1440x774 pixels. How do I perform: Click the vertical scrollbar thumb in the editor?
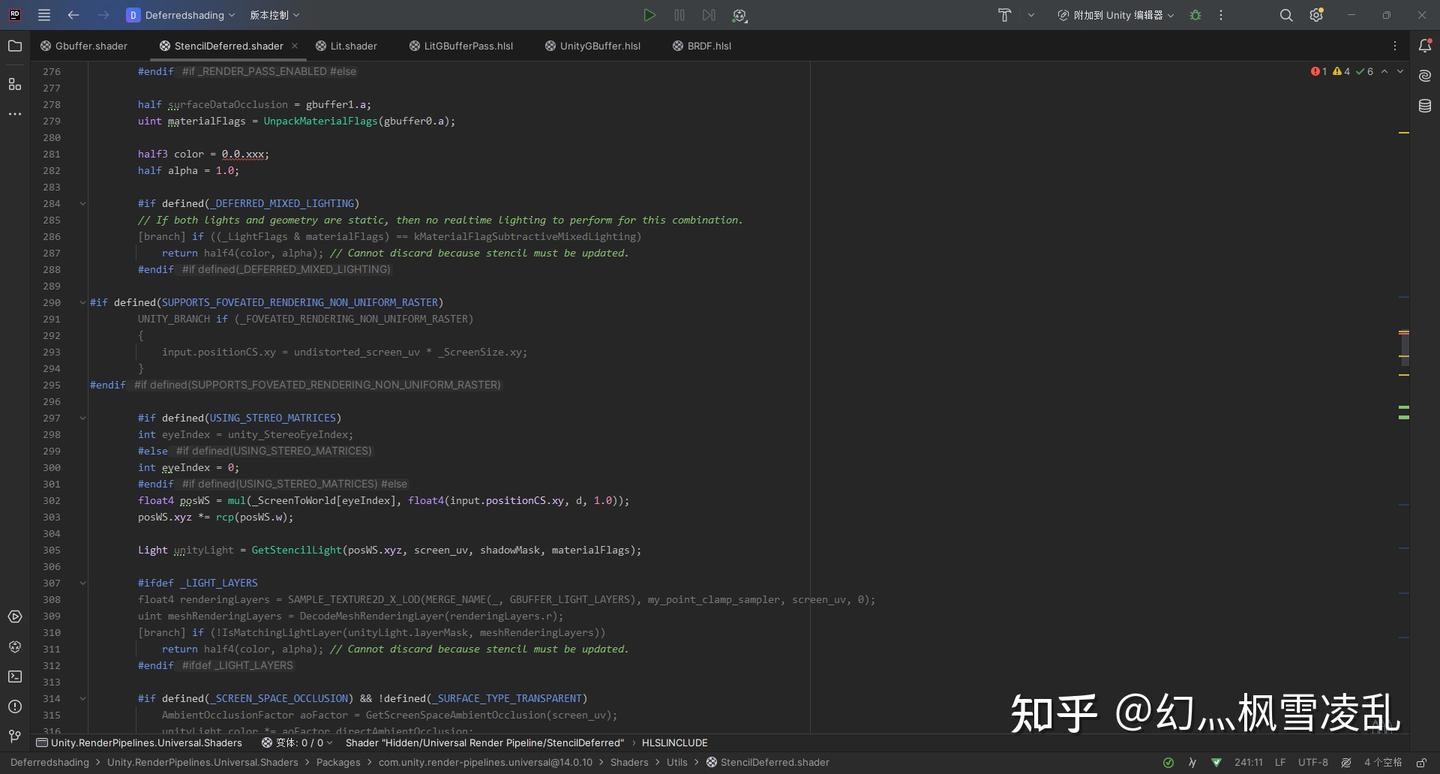click(1404, 347)
